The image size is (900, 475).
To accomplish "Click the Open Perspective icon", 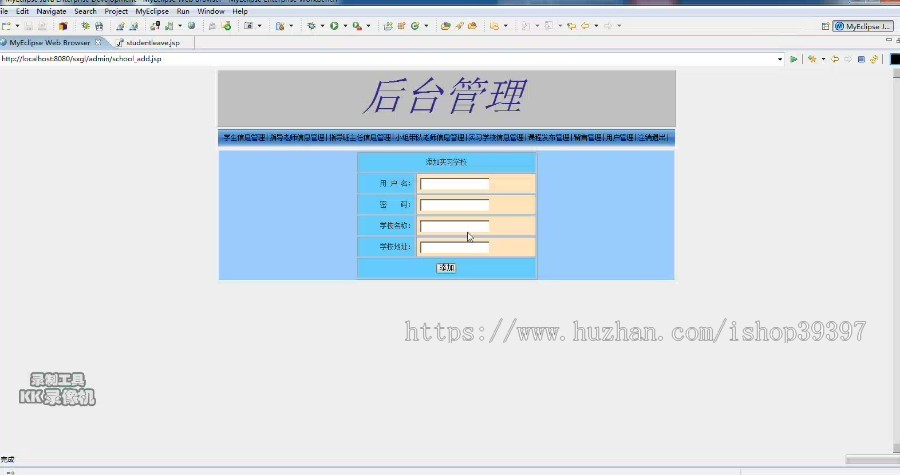I will 825,26.
